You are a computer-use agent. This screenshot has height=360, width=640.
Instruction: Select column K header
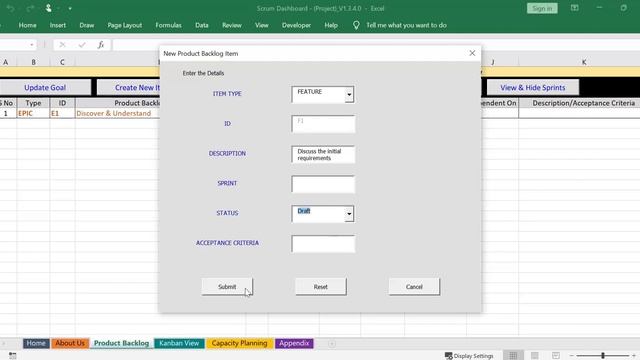point(584,62)
